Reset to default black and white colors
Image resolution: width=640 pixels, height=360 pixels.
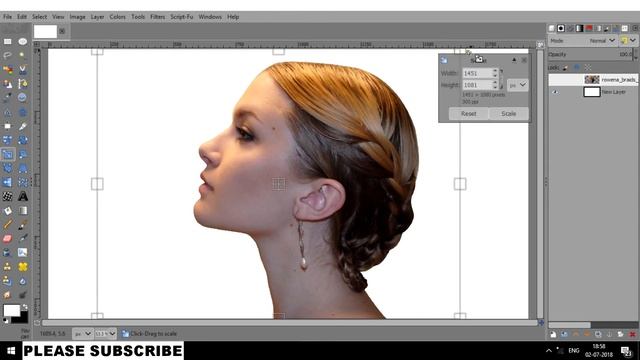[x=5, y=321]
